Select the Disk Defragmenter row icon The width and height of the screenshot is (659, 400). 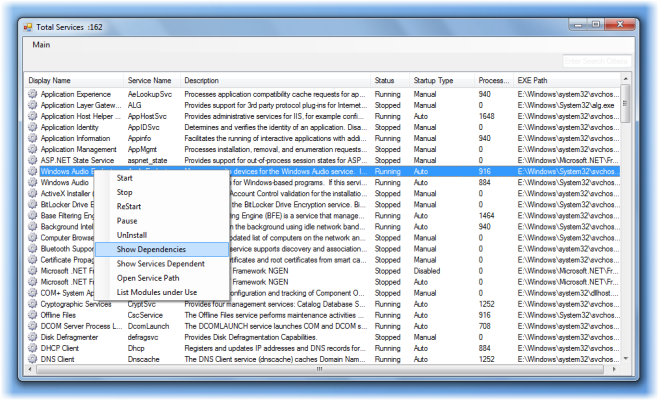(x=32, y=336)
